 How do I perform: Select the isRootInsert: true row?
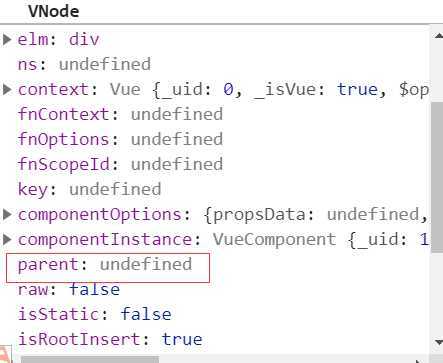110,339
